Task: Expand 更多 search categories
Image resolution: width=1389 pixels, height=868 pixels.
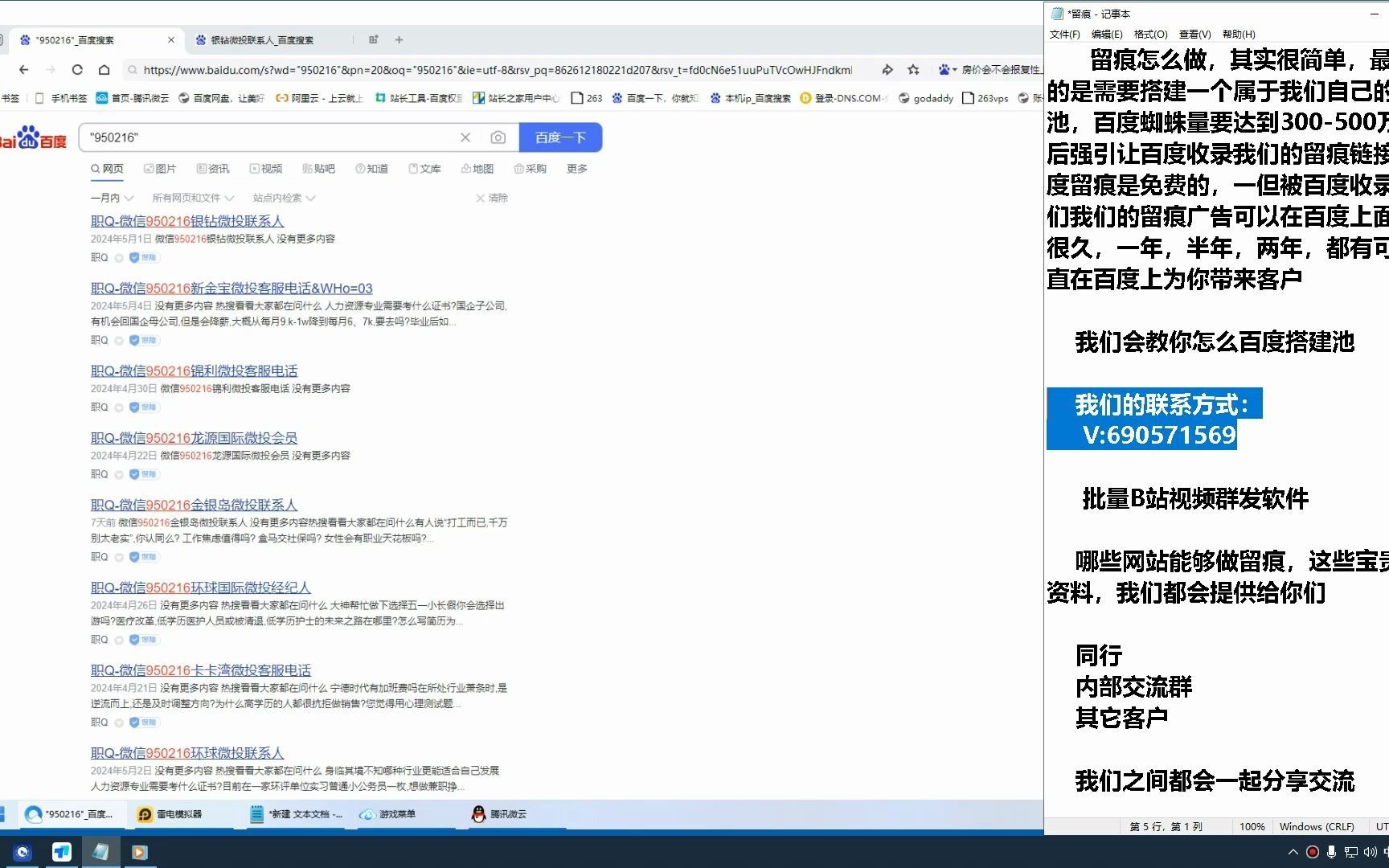Action: (577, 169)
